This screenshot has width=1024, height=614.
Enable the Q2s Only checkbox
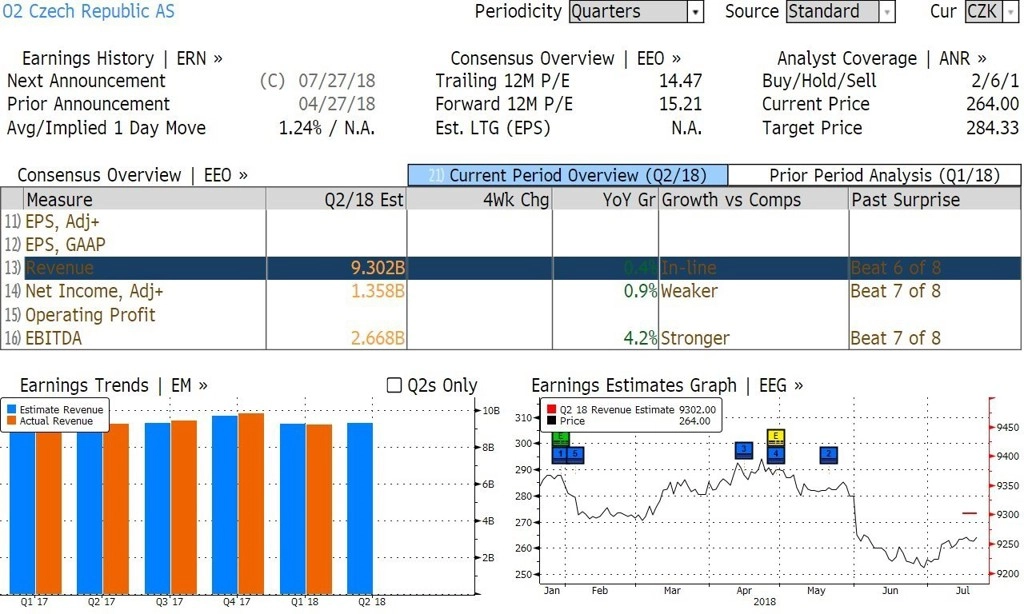[394, 385]
